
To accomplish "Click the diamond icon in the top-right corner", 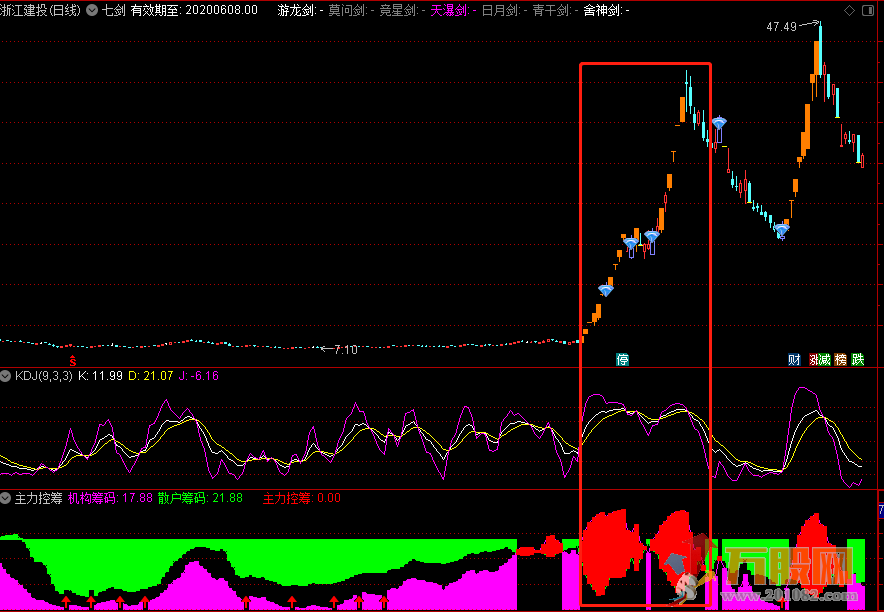I will [x=849, y=11].
